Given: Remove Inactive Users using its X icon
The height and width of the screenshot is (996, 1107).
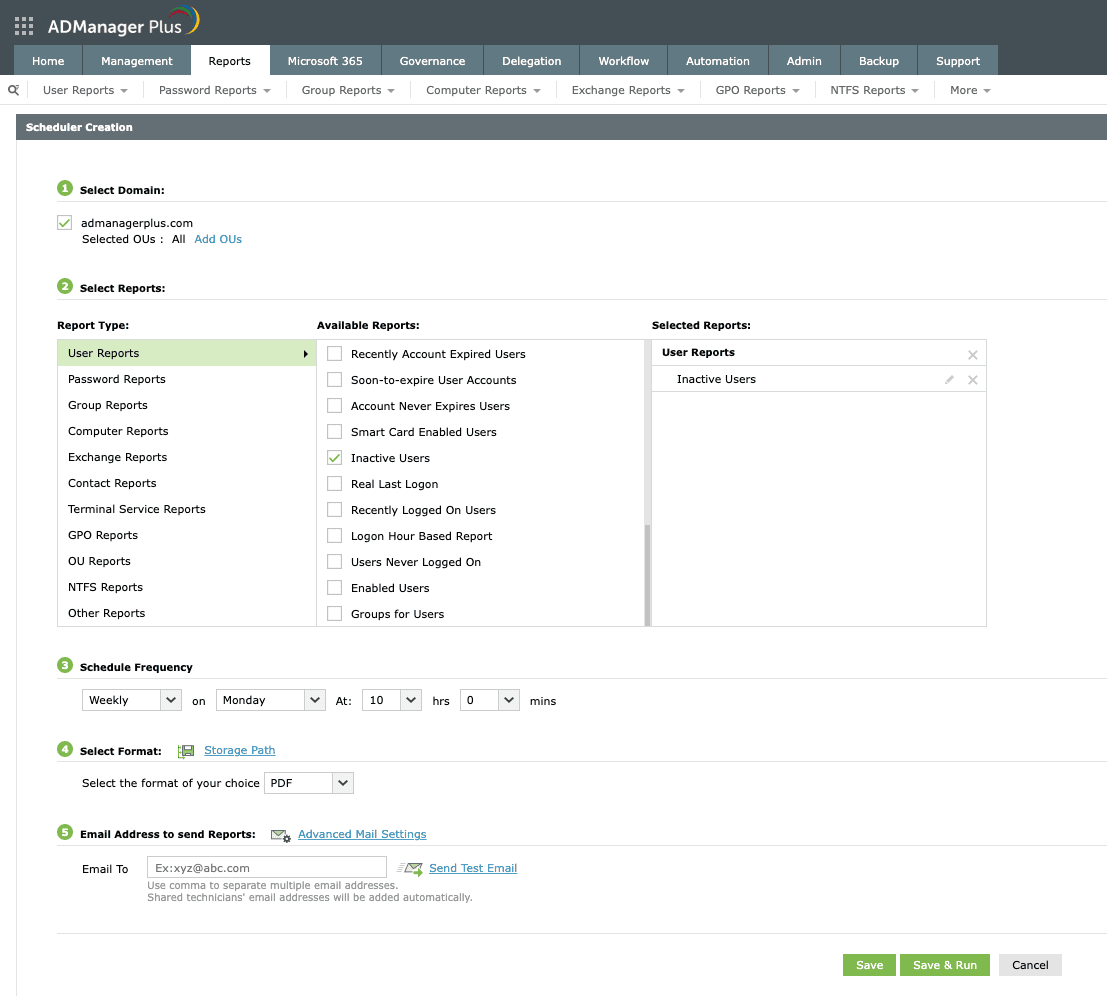Looking at the screenshot, I should pos(971,379).
